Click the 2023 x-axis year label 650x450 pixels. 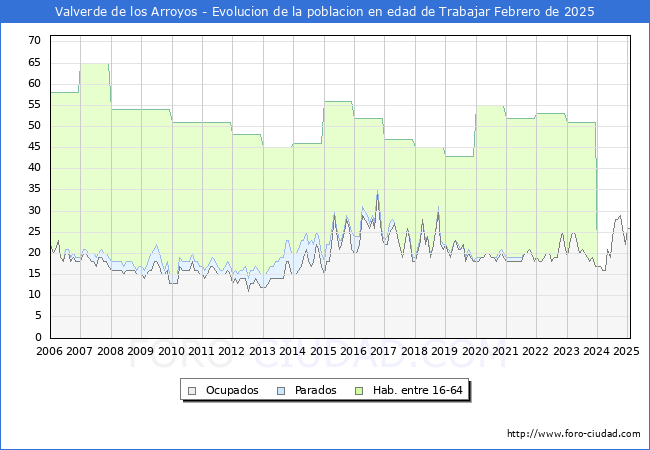click(566, 351)
